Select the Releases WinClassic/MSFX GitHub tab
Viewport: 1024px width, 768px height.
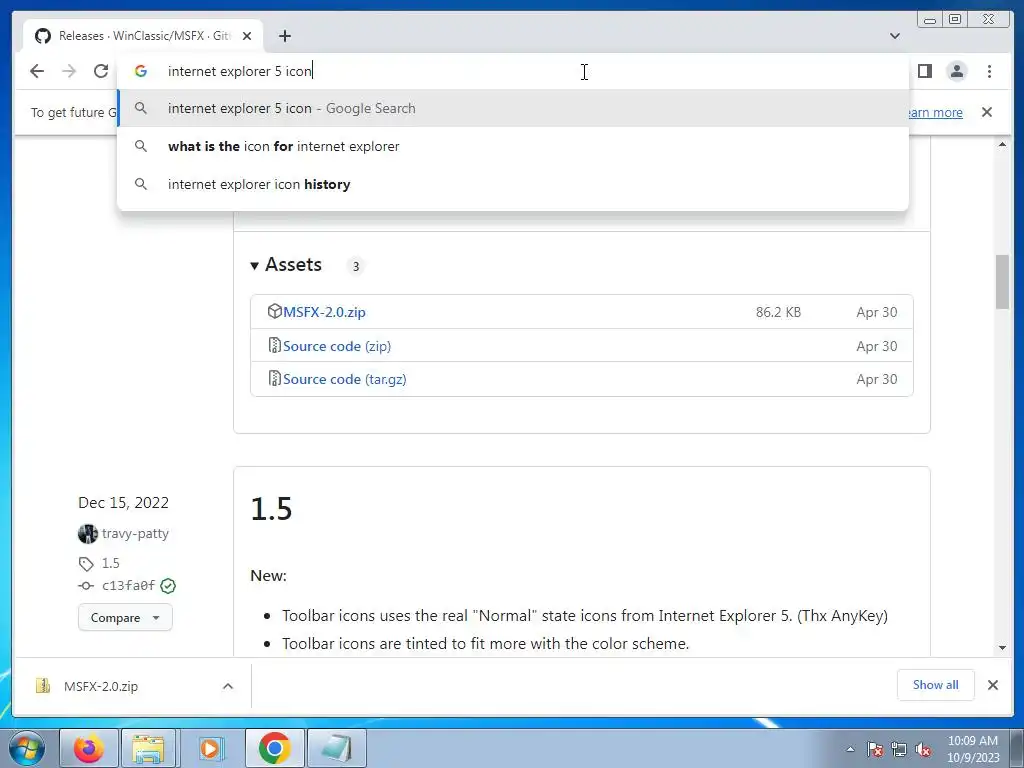click(143, 36)
